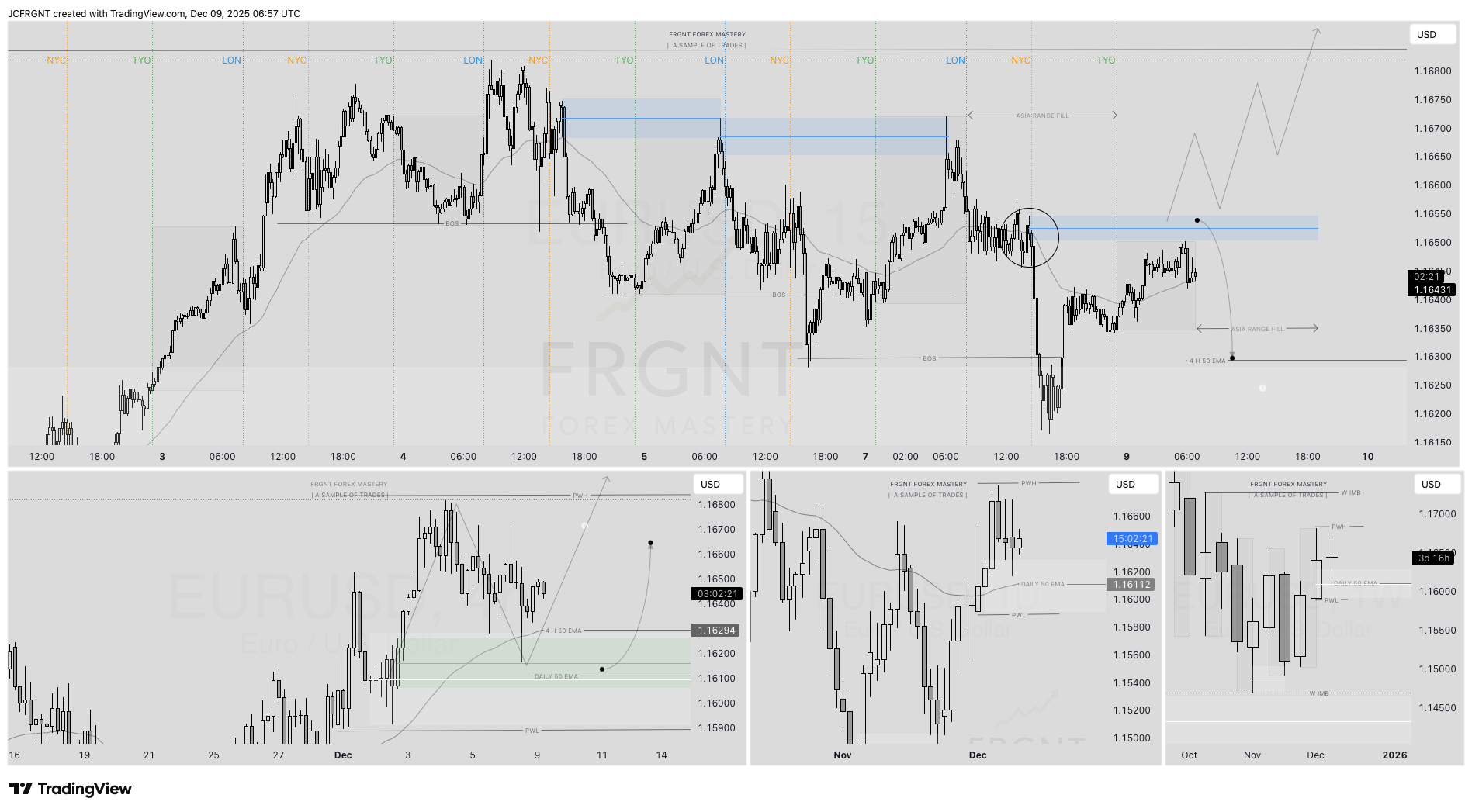Viewport: 1472px width, 812px height.
Task: Click the 1.17000 price axis label in the weekly chart
Action: (x=1438, y=514)
